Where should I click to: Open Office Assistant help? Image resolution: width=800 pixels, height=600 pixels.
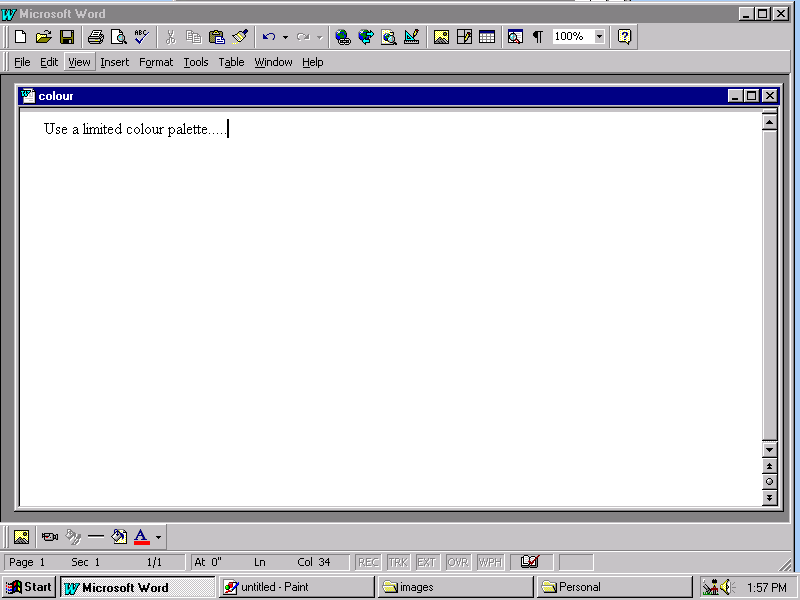click(624, 37)
